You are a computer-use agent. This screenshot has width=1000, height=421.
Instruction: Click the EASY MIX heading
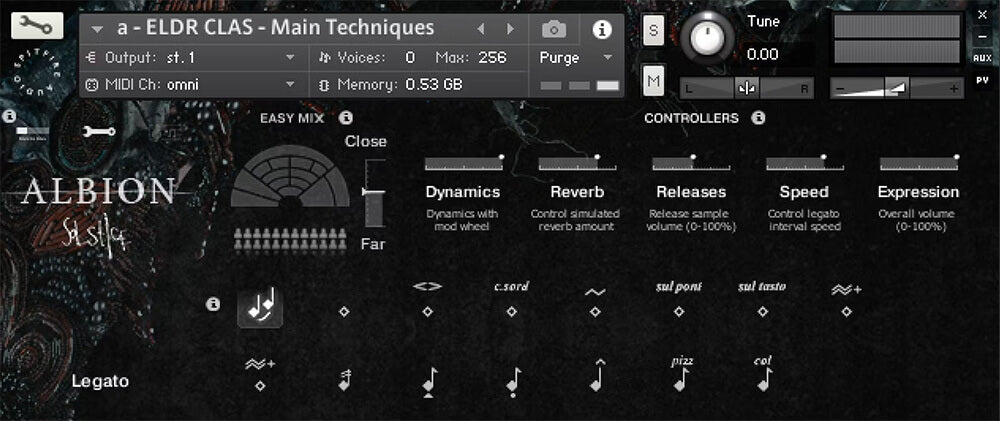pyautogui.click(x=292, y=118)
